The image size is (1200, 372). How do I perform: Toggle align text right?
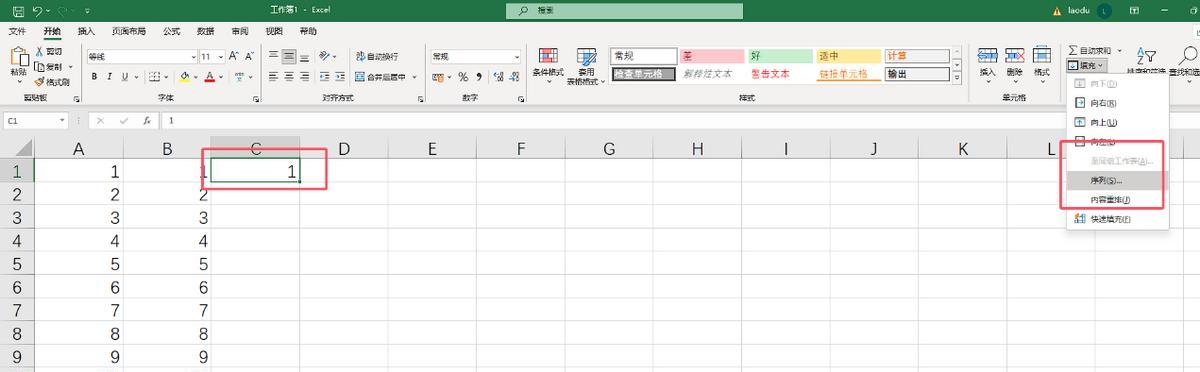(x=303, y=76)
